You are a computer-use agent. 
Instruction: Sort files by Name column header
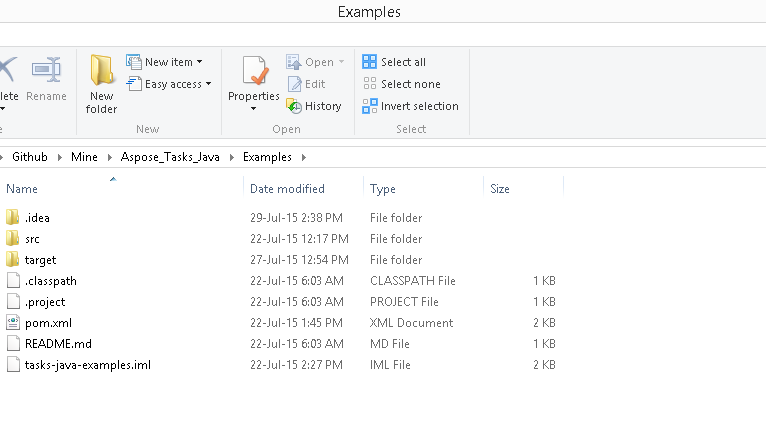click(22, 189)
